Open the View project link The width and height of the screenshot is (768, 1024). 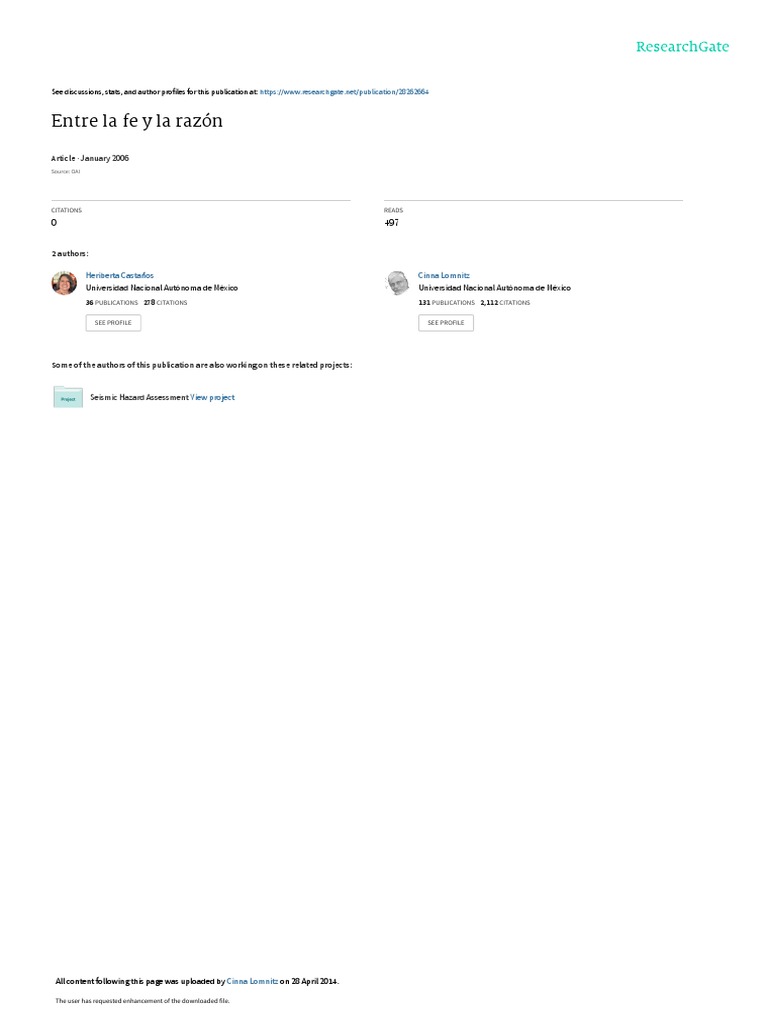click(212, 397)
